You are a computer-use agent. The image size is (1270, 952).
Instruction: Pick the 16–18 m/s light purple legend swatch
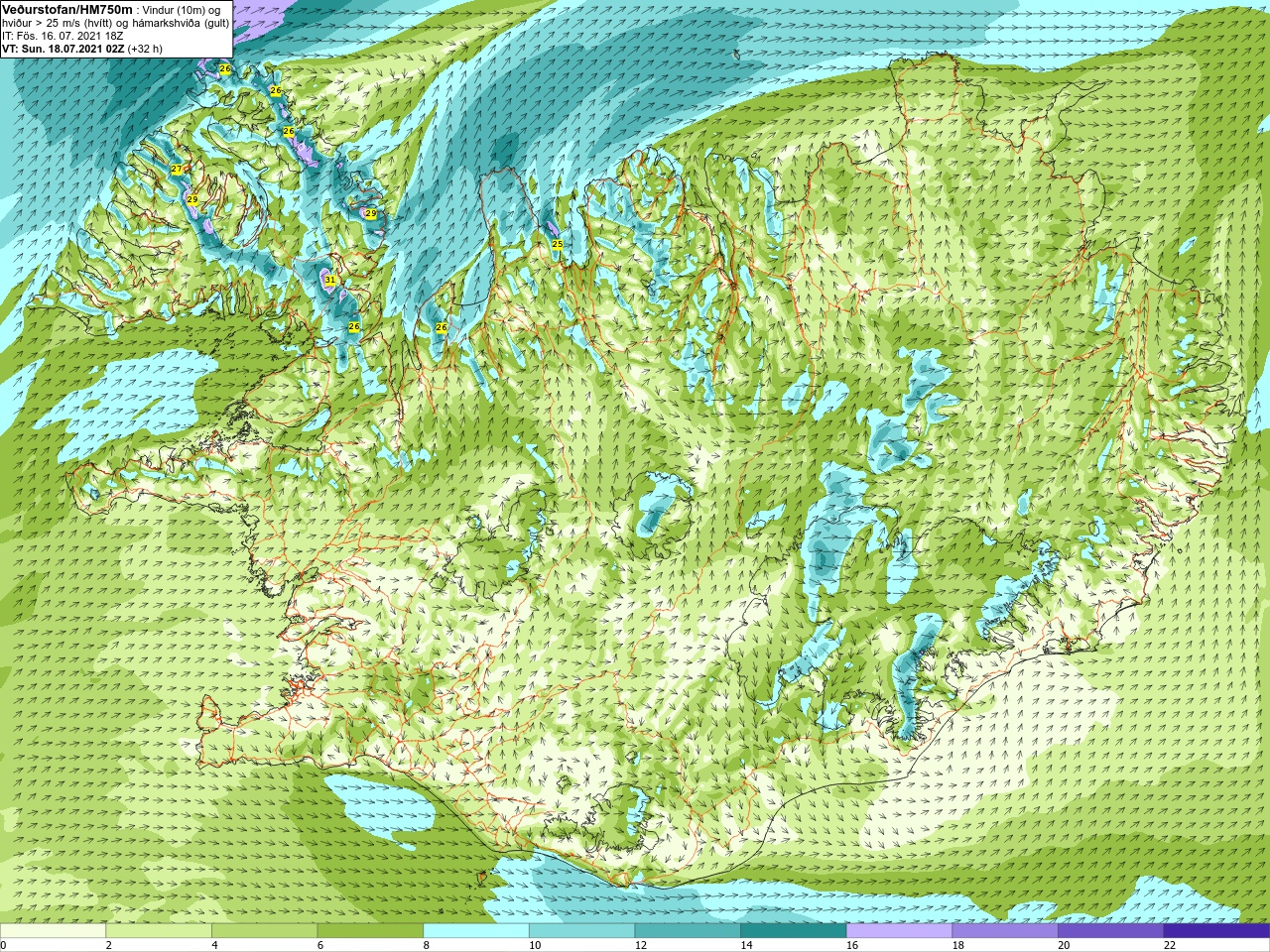point(899,931)
